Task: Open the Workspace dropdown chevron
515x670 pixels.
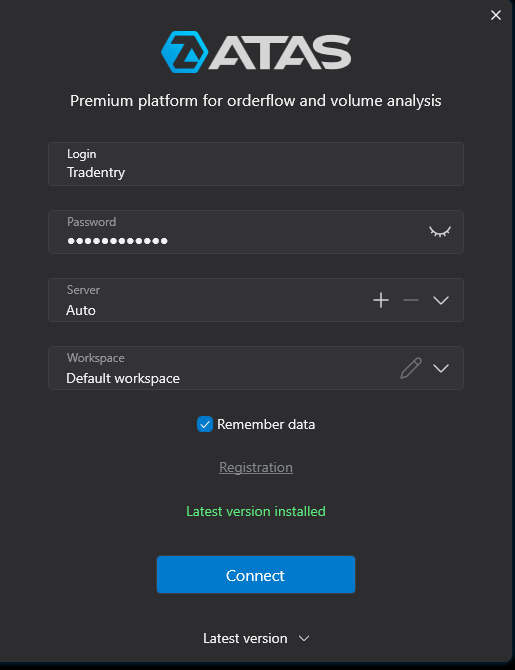Action: [441, 368]
